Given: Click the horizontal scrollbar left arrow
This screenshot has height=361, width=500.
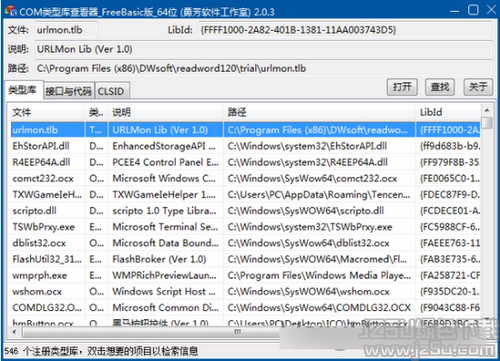Looking at the screenshot, I should [x=14, y=332].
